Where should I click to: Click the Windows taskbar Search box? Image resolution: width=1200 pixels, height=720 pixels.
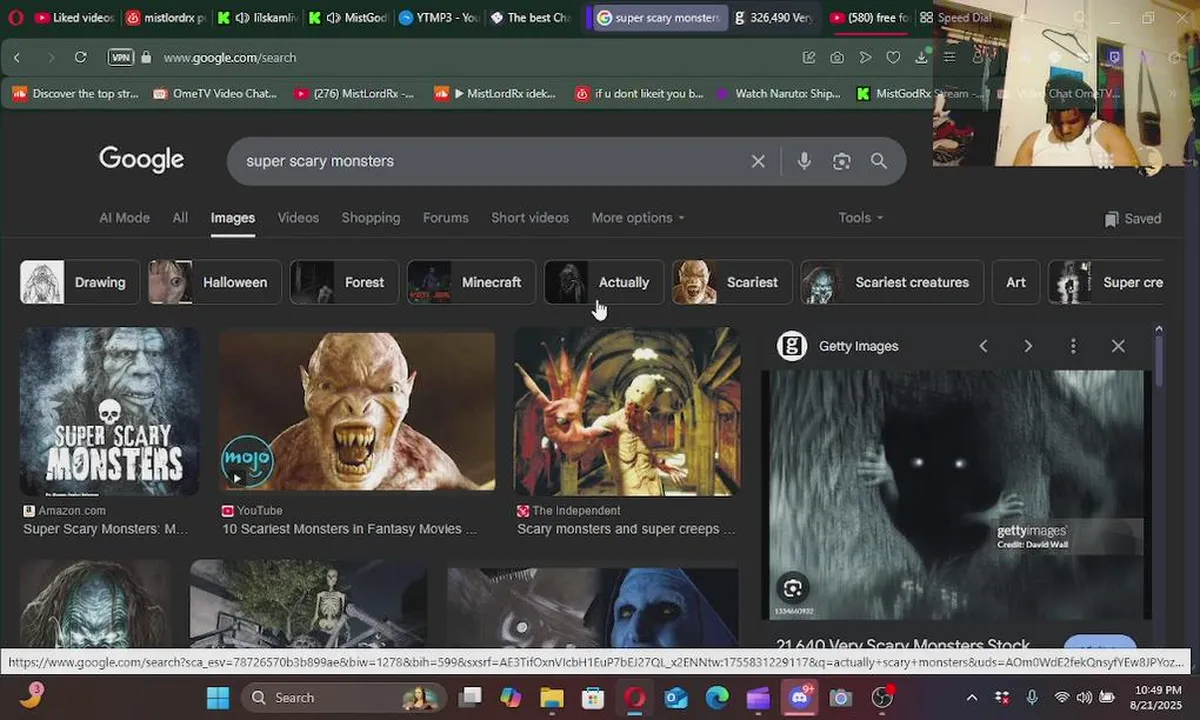coord(342,697)
